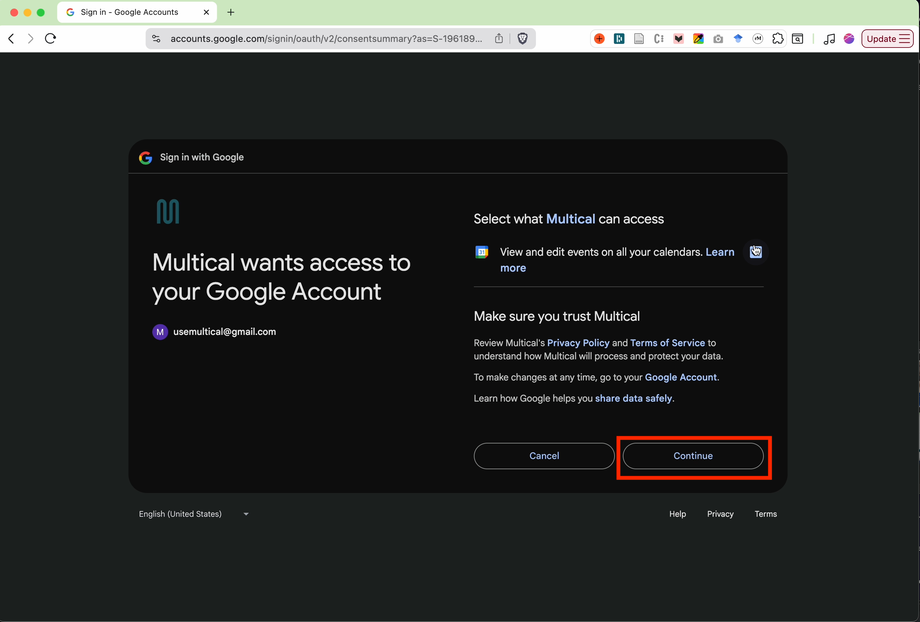This screenshot has width=920, height=622.
Task: Click the hand cursor icon next to calendar permission
Action: point(756,252)
